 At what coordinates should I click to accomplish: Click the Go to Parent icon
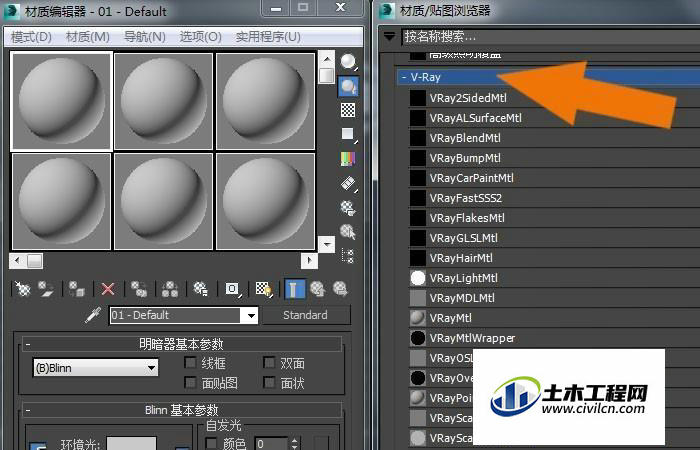coord(317,289)
